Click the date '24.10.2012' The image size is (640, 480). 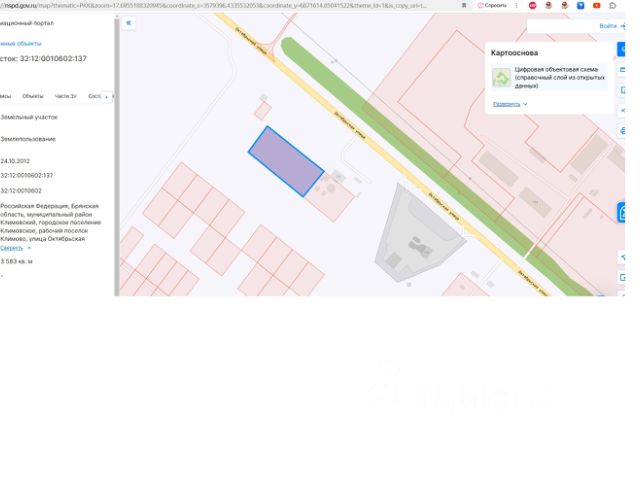[15, 161]
